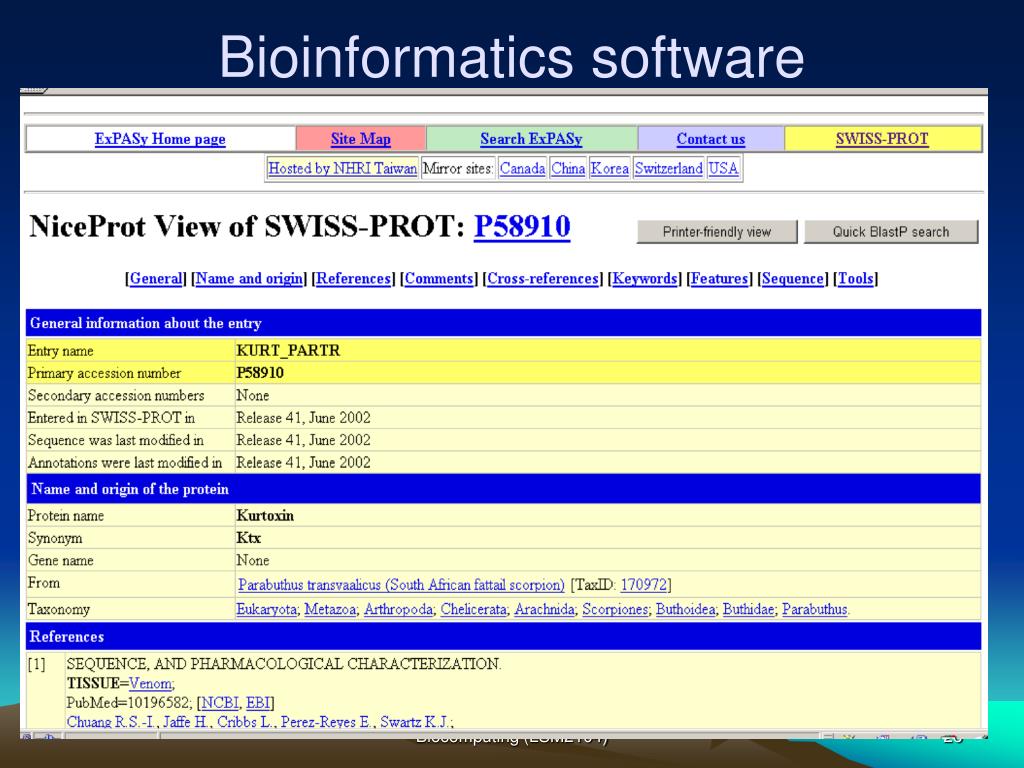Open the P58910 link in the page heading
The image size is (1024, 768).
pos(522,227)
